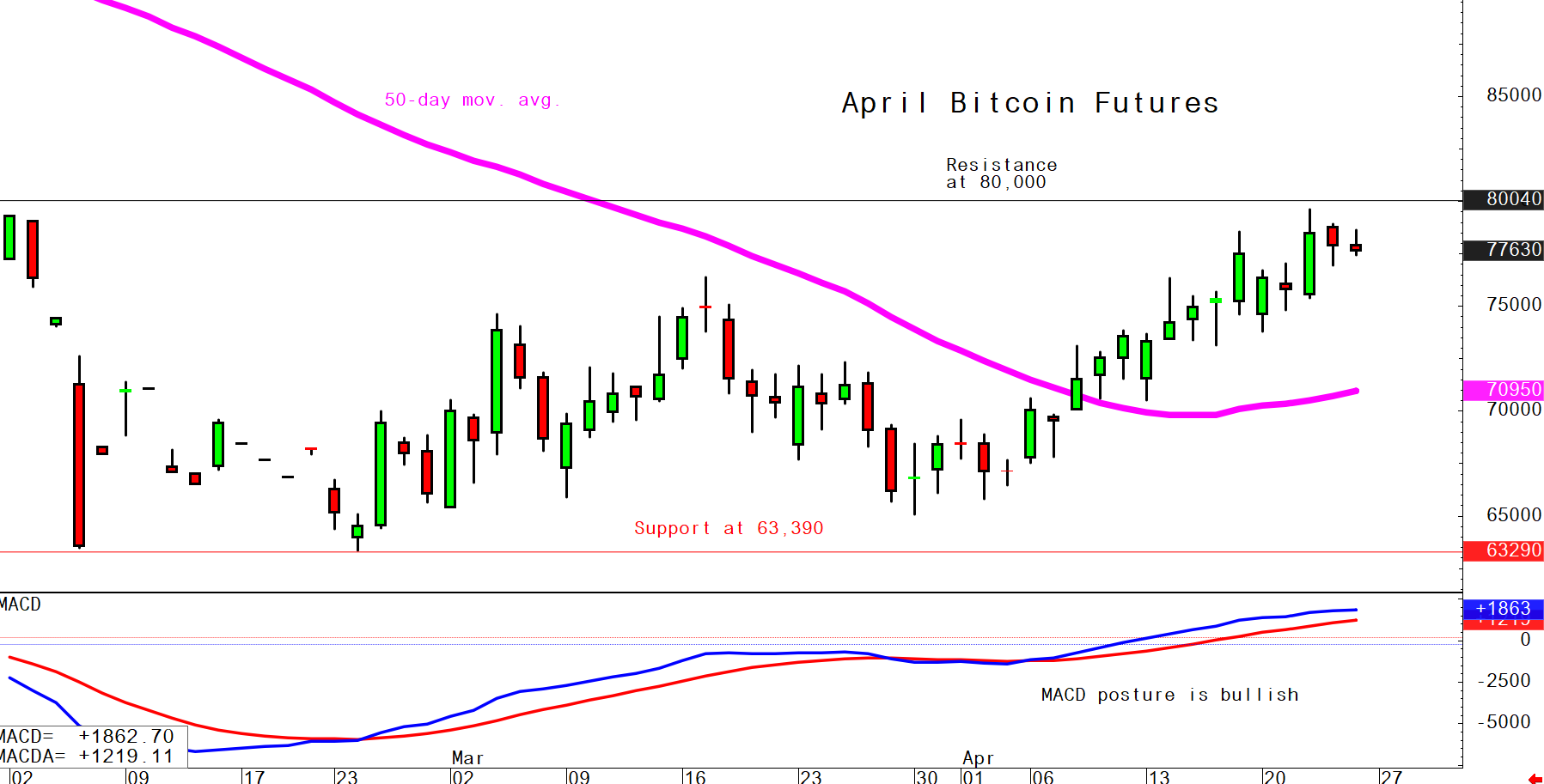Image resolution: width=1544 pixels, height=784 pixels.
Task: Open the April Bitcoin Futures chart title
Action: coord(1029,103)
